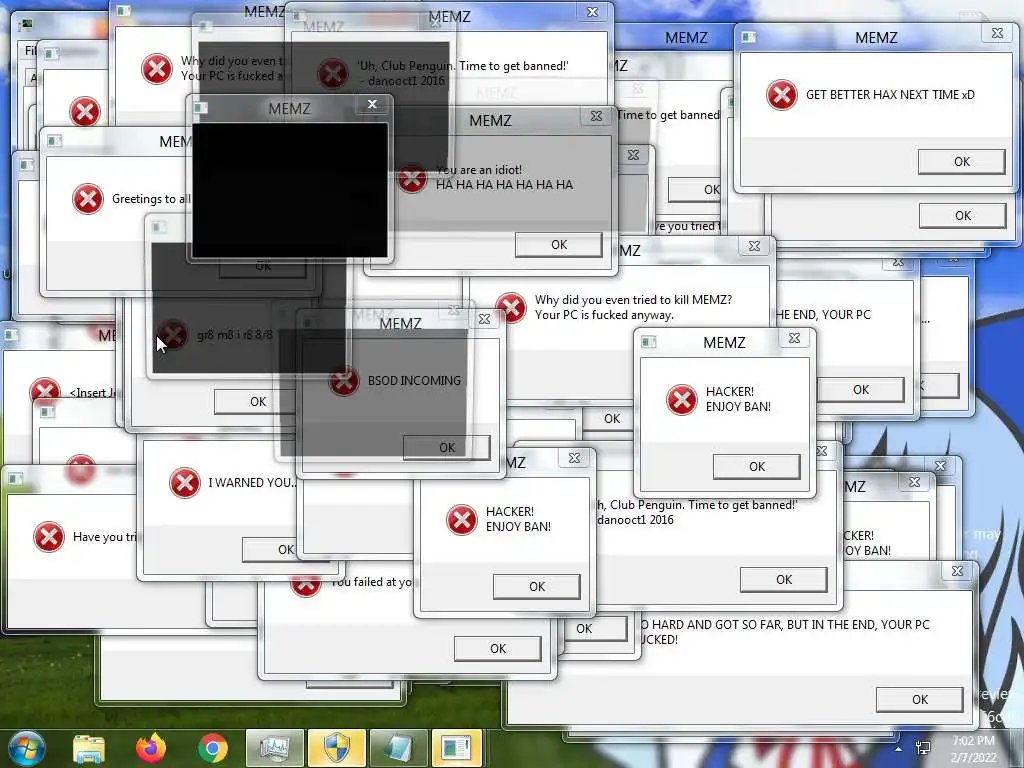
Task: Click error icon in truncated 'Why did you even t' dialog
Action: coord(157,69)
